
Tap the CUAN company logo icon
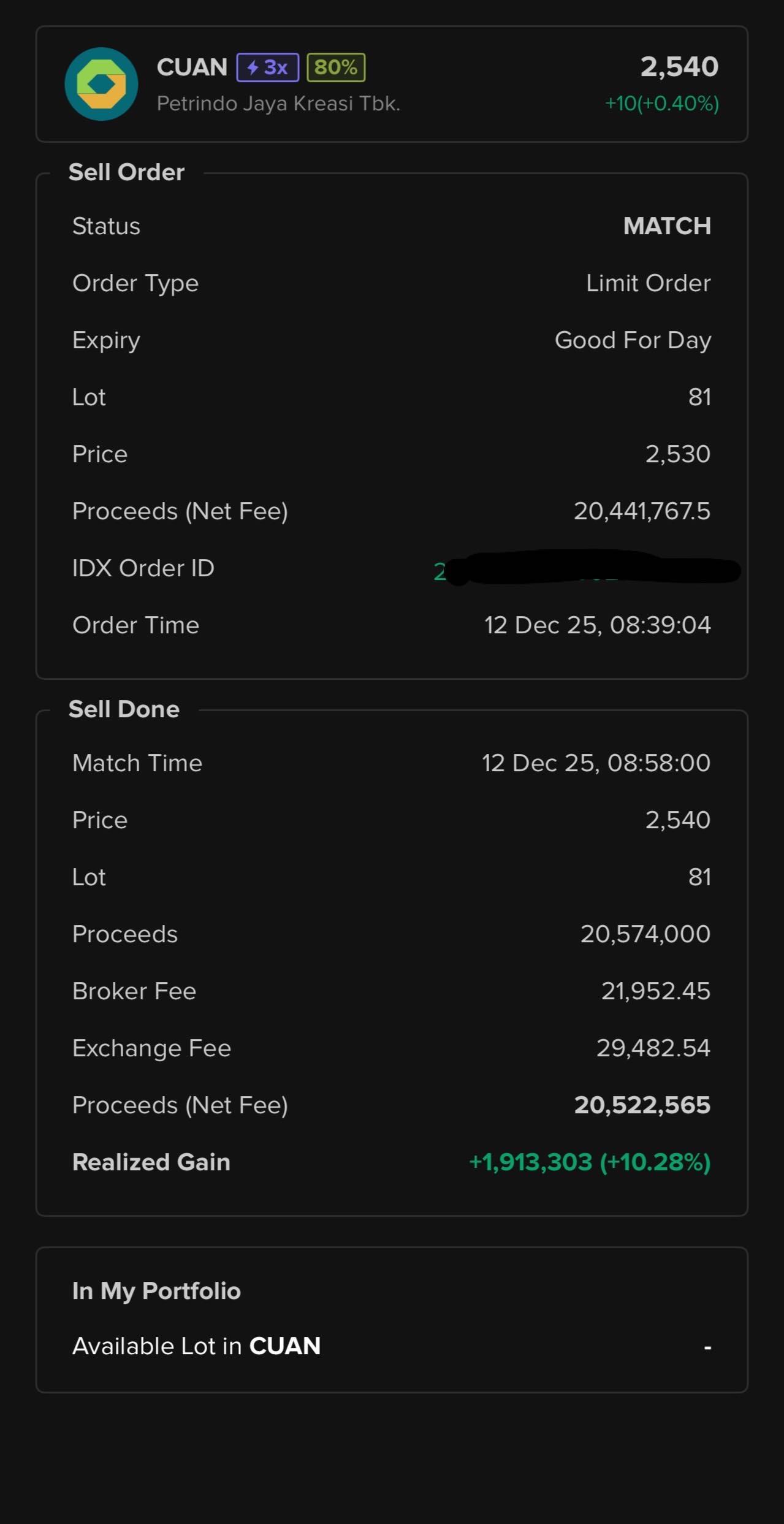pyautogui.click(x=101, y=84)
